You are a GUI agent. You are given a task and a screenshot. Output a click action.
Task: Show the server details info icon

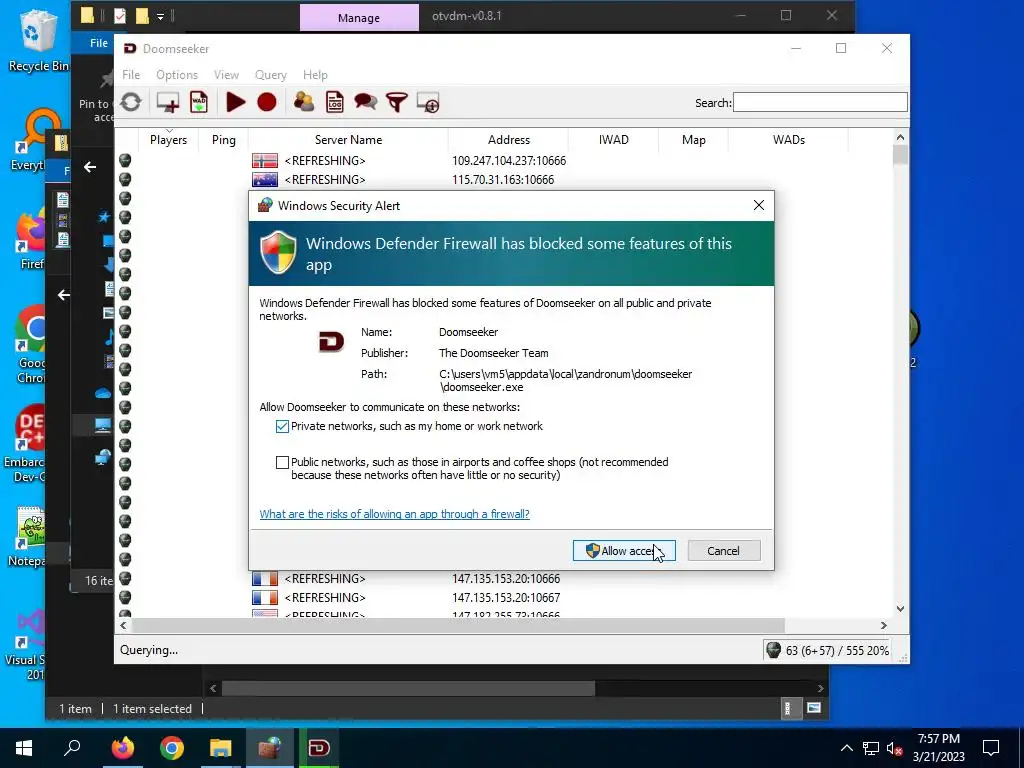tap(428, 103)
